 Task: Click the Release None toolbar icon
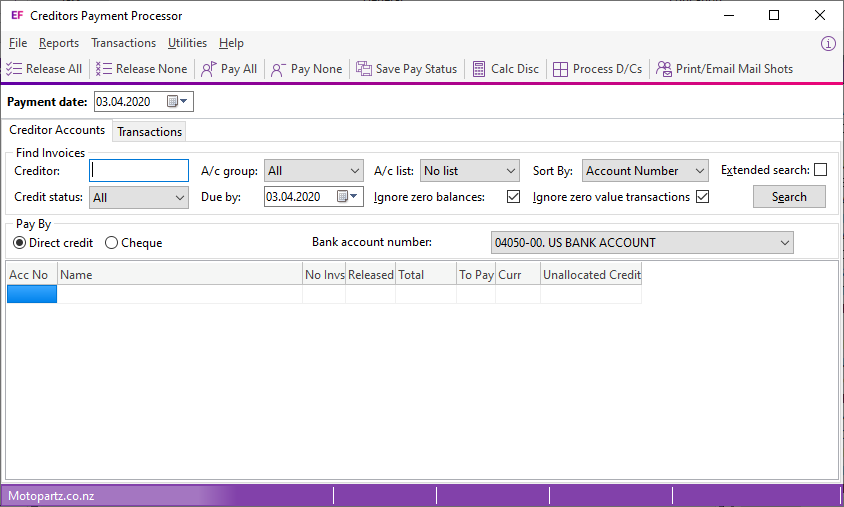(104, 69)
